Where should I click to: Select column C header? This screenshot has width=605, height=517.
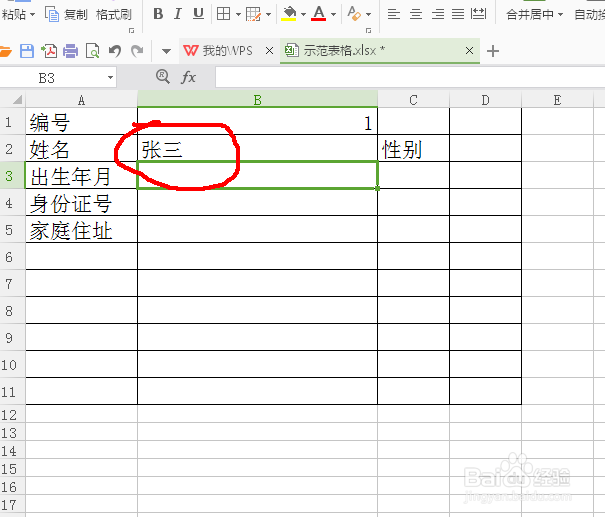[413, 100]
